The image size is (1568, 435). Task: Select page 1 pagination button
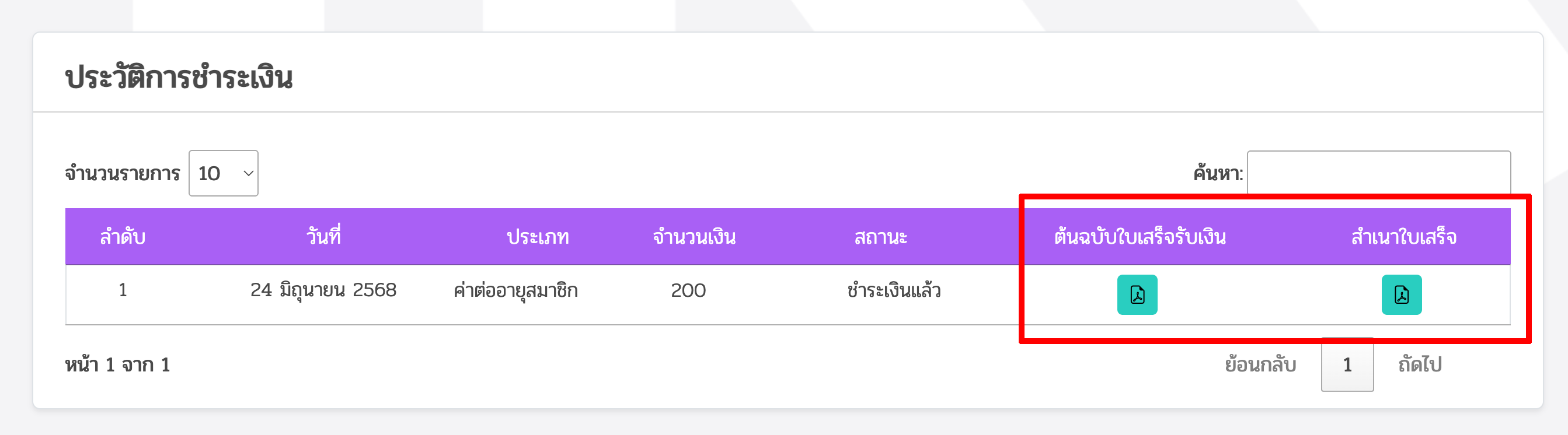(x=1347, y=364)
